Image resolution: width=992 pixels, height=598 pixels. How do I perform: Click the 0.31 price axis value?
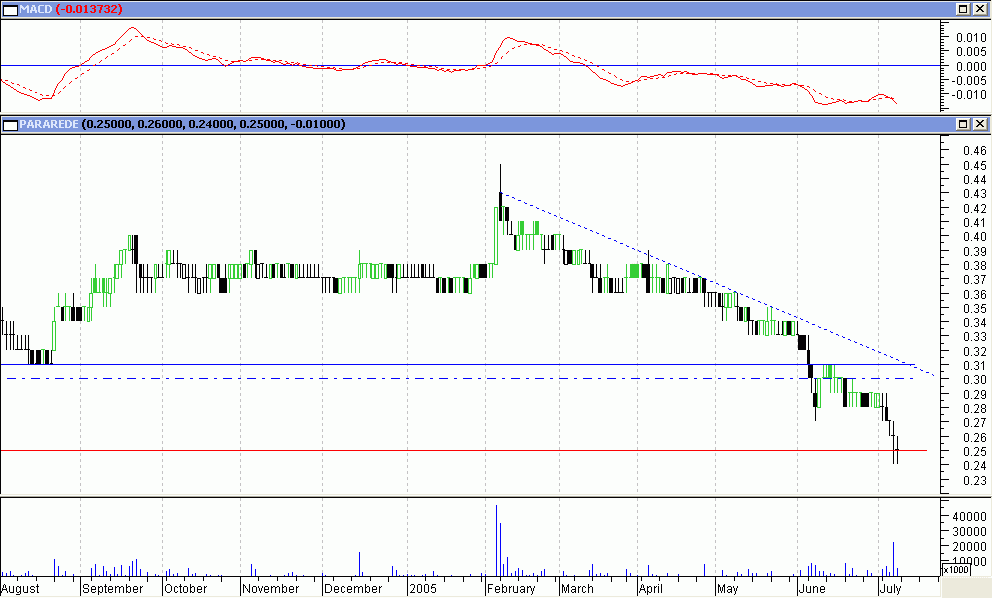(974, 366)
